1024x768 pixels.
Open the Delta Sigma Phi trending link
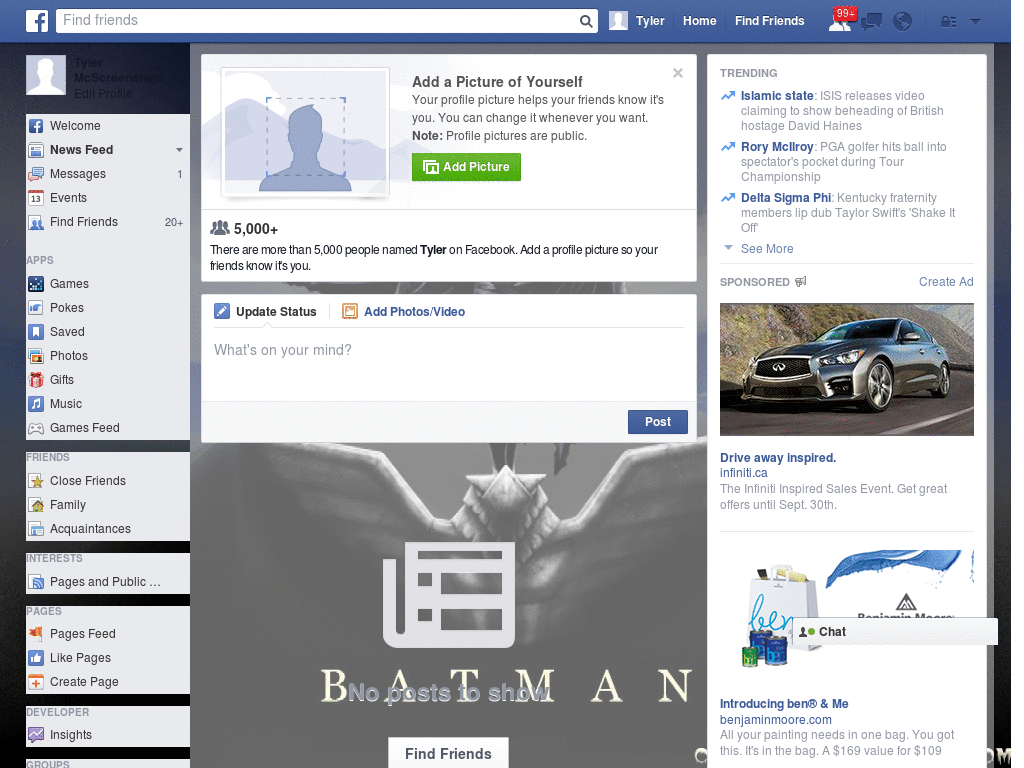786,198
